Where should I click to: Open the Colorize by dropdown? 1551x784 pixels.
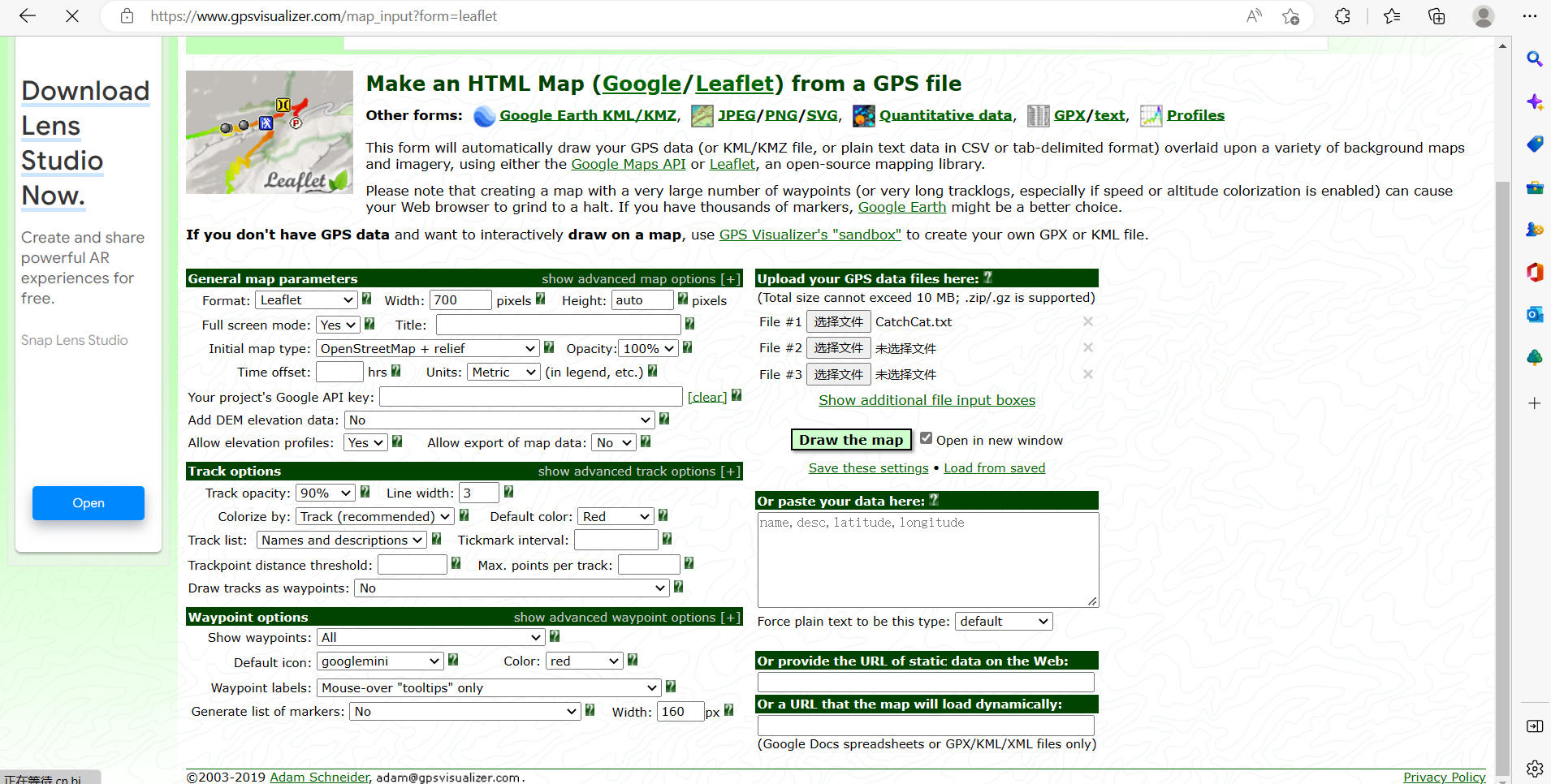pos(374,516)
